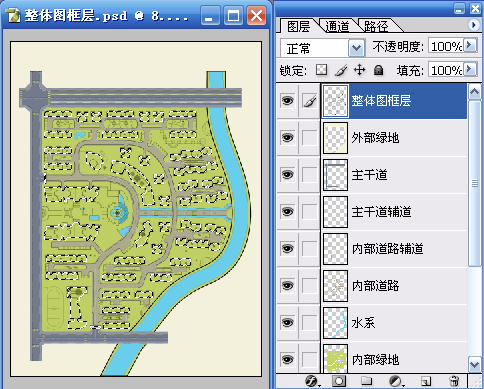This screenshot has height=389, width=484.
Task: Open the layer style fx menu
Action: tap(312, 381)
